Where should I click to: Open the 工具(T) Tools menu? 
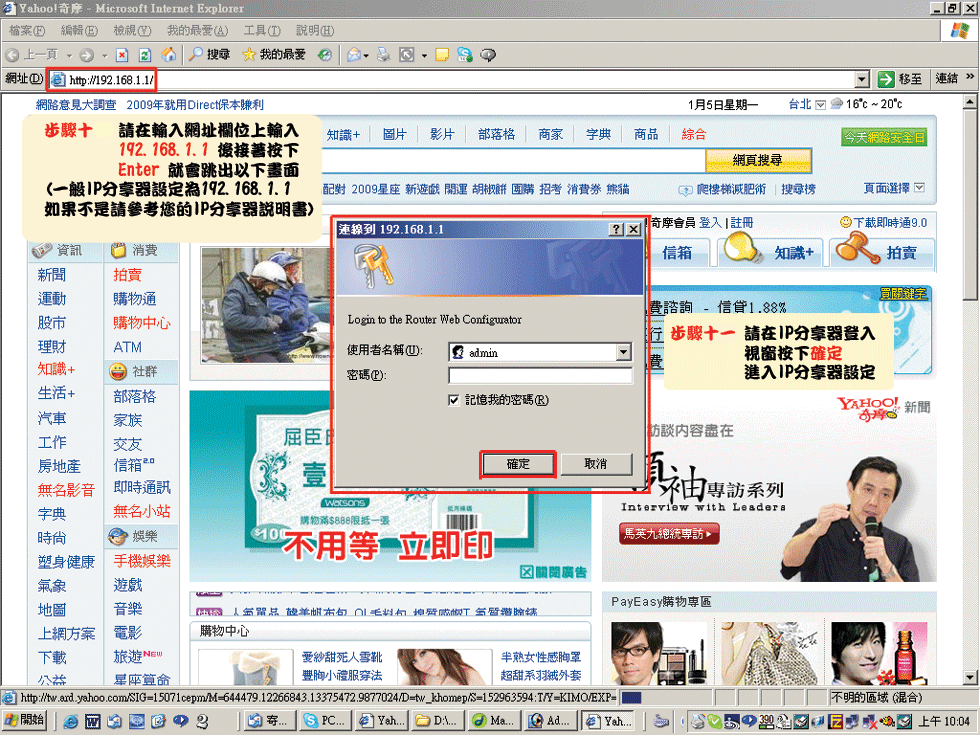point(262,30)
